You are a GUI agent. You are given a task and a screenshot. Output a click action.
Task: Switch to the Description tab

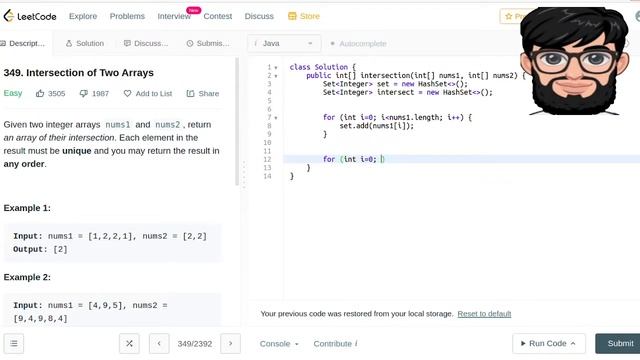click(24, 43)
